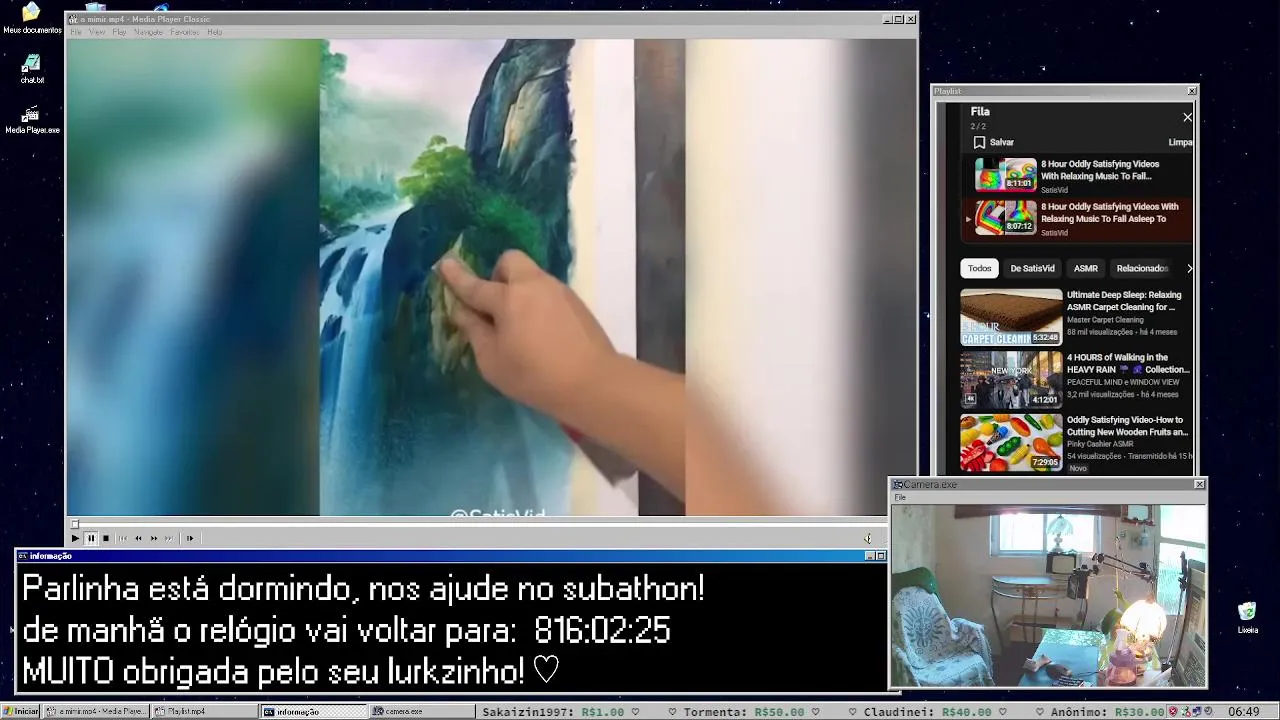Open the View menu in Media Player Classic
Image resolution: width=1280 pixels, height=720 pixels.
97,32
